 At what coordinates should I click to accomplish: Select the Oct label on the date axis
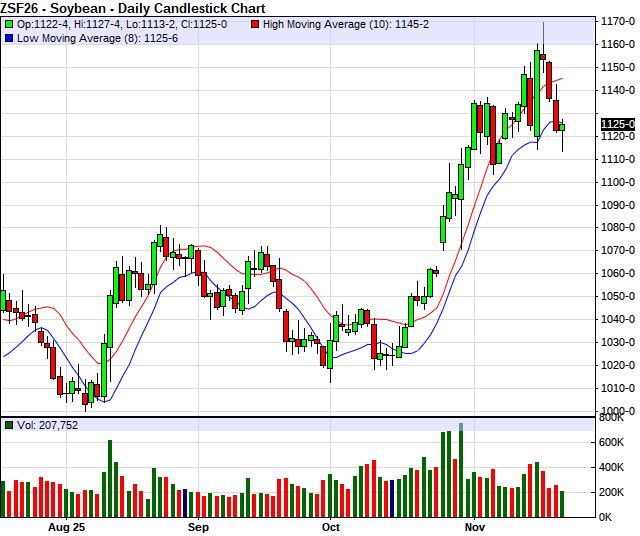pos(331,526)
